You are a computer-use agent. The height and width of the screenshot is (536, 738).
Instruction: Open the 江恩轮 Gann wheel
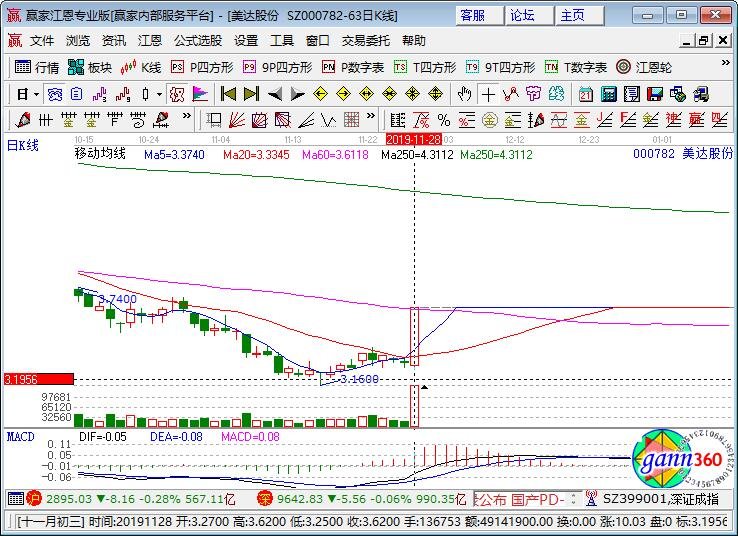(644, 67)
